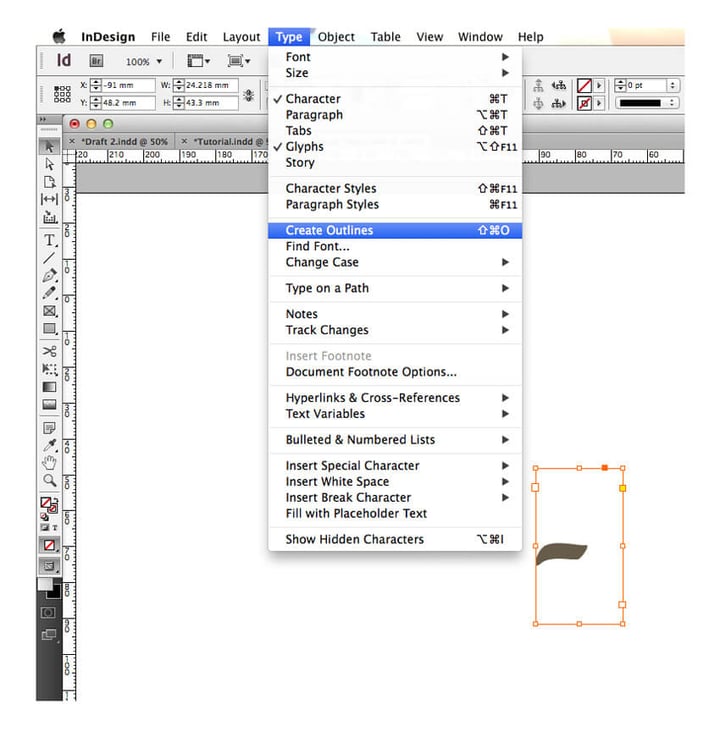The width and height of the screenshot is (720, 737).
Task: Select the Gradient Swatch tool
Action: tap(49, 387)
